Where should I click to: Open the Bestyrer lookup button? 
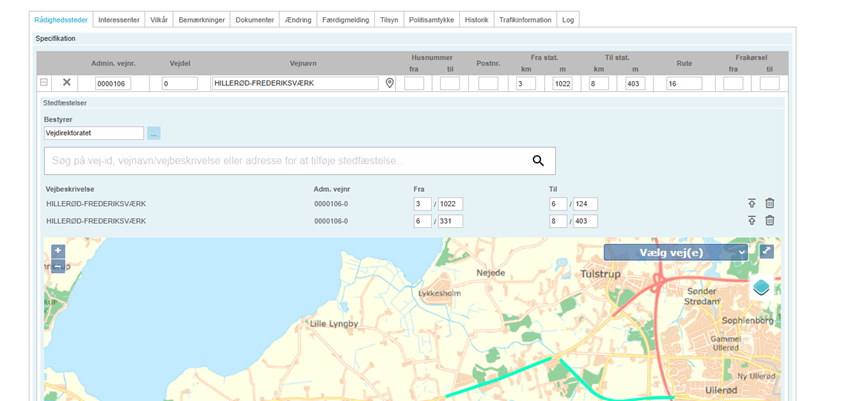pos(154,133)
